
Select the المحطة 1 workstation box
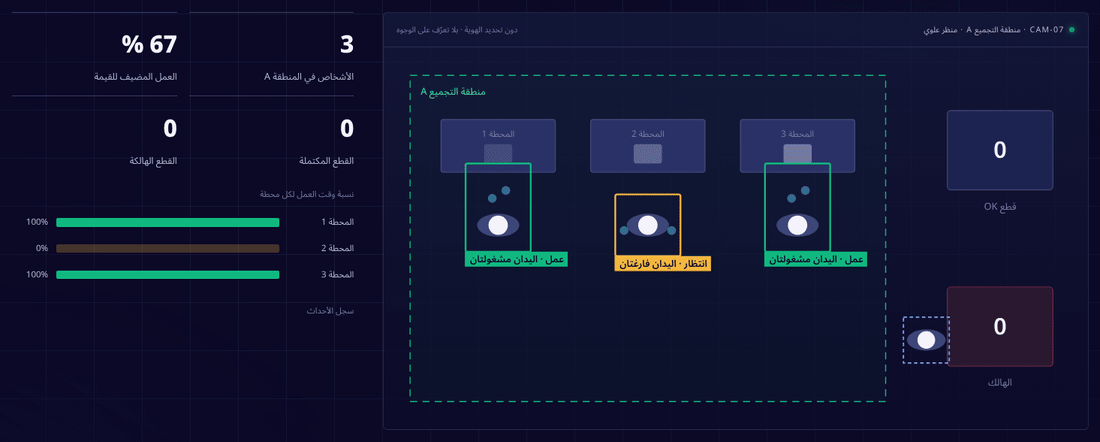(498, 146)
